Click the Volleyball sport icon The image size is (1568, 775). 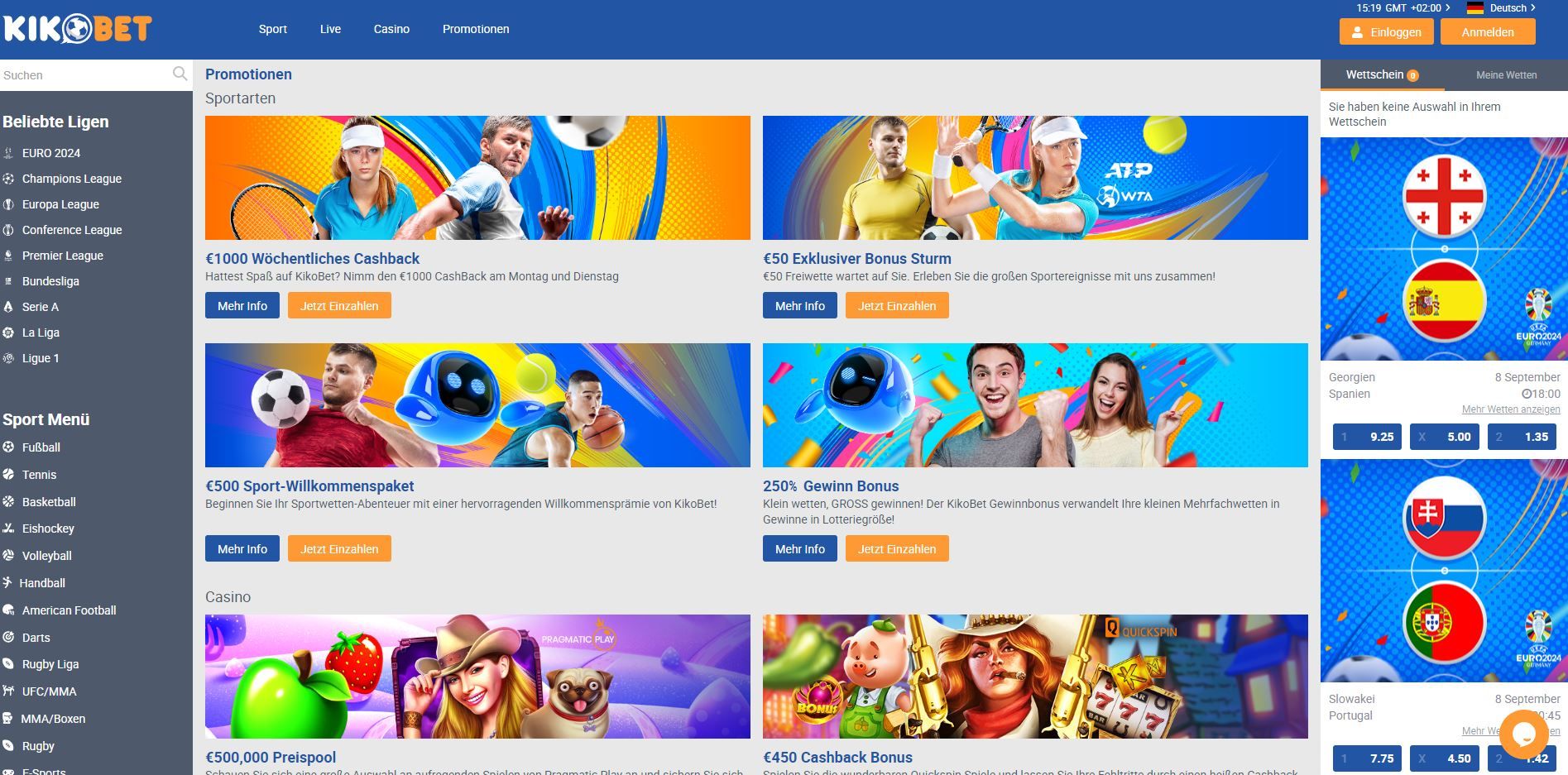[8, 556]
